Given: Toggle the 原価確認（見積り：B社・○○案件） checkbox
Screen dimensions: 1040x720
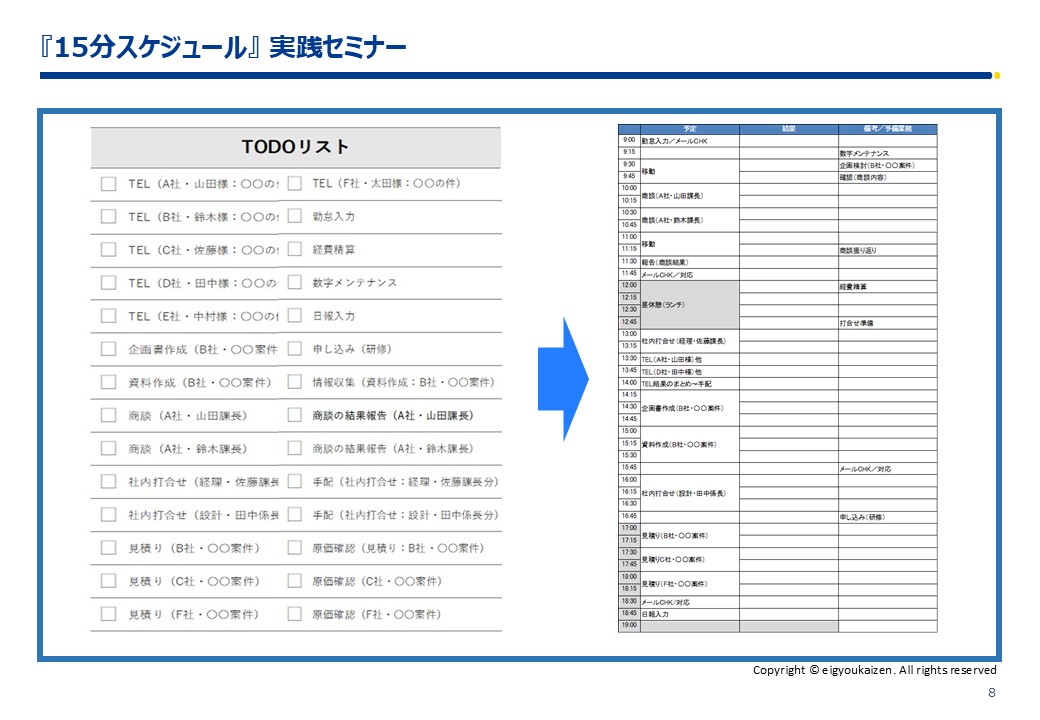Looking at the screenshot, I should pyautogui.click(x=294, y=548).
